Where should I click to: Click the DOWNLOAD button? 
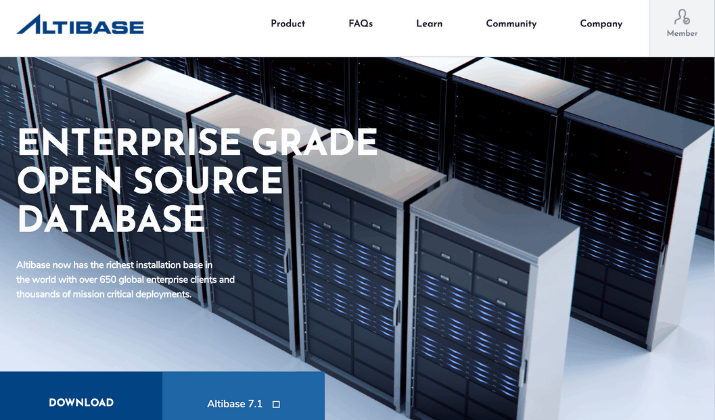81,396
